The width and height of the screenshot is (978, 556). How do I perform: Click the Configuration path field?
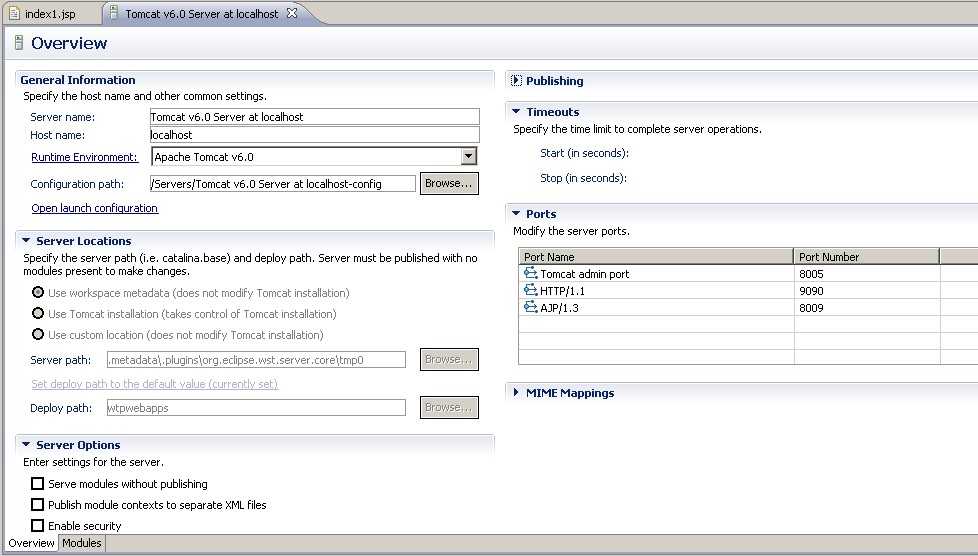pyautogui.click(x=283, y=183)
